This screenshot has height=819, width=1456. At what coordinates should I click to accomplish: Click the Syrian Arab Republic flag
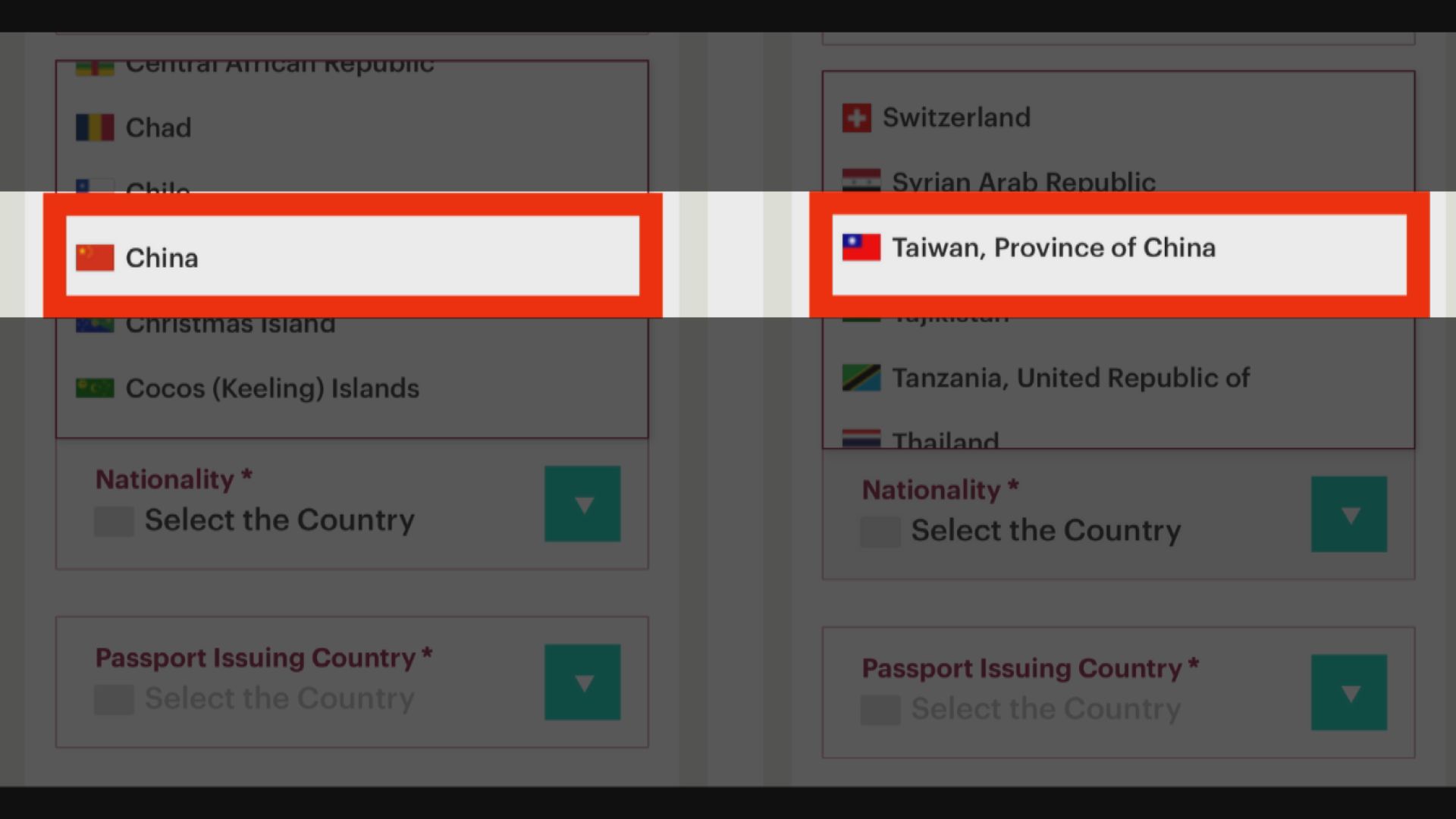pos(861,180)
